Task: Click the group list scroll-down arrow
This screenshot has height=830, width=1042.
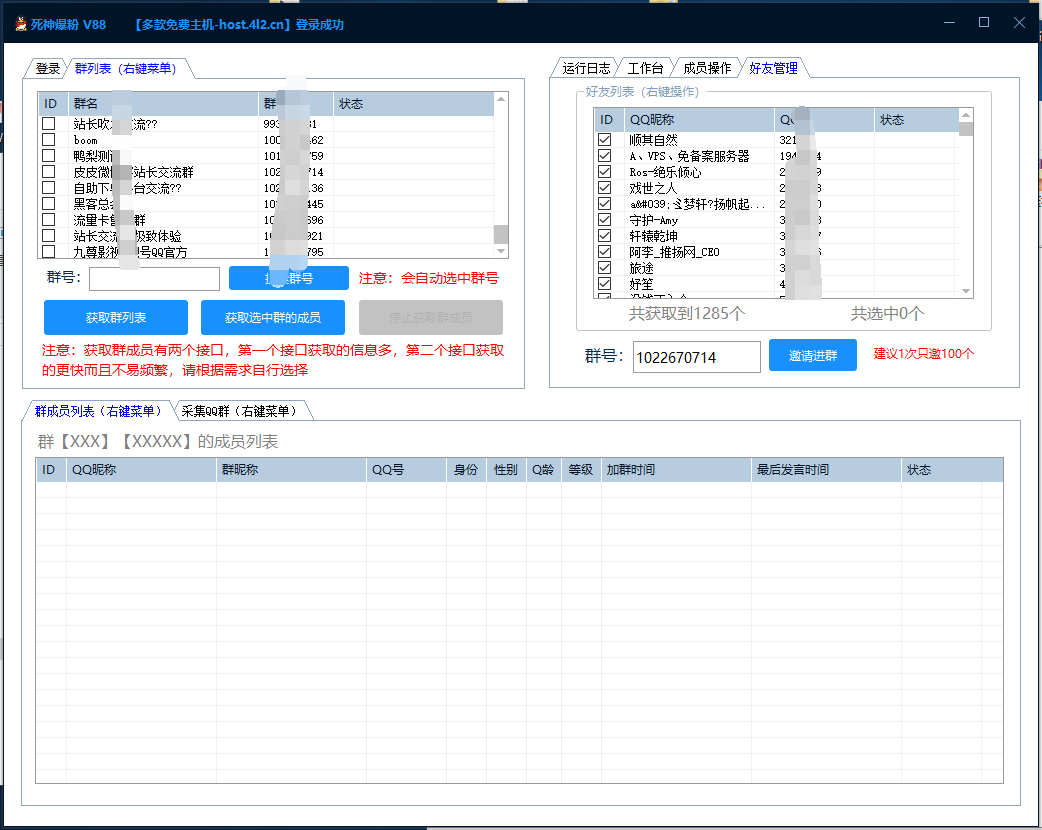Action: click(x=502, y=252)
